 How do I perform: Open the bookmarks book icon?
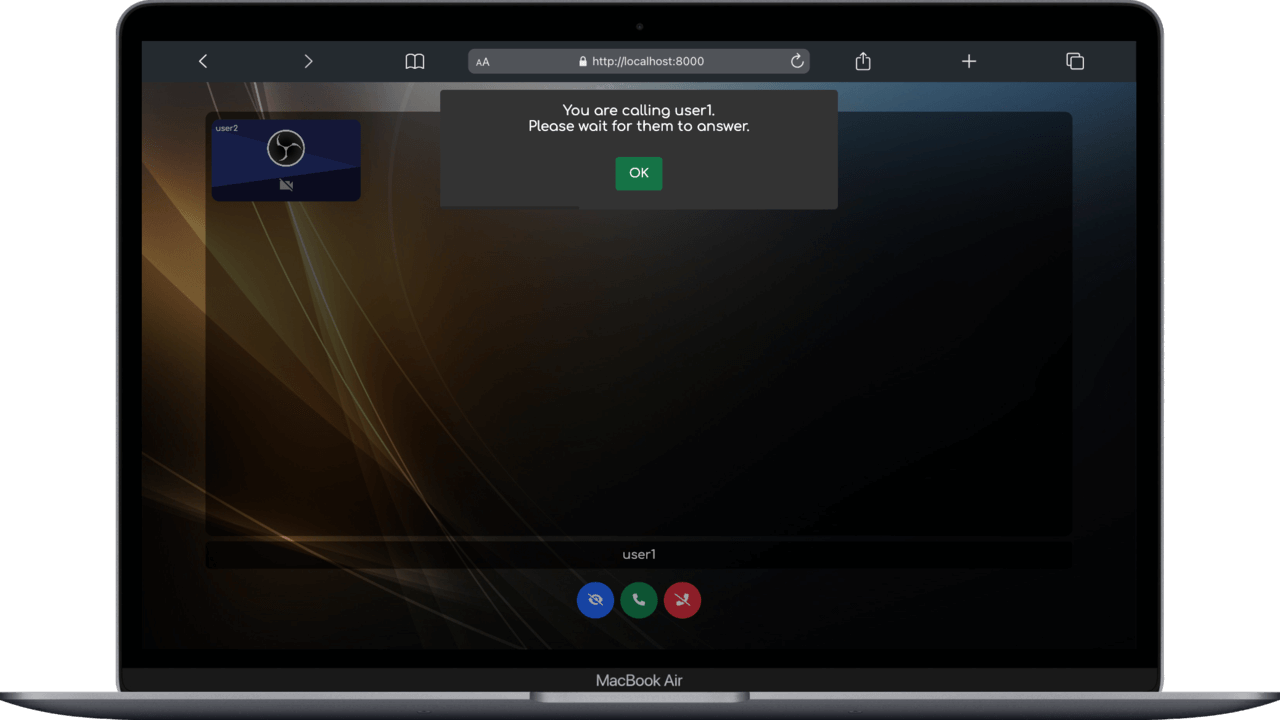(414, 61)
